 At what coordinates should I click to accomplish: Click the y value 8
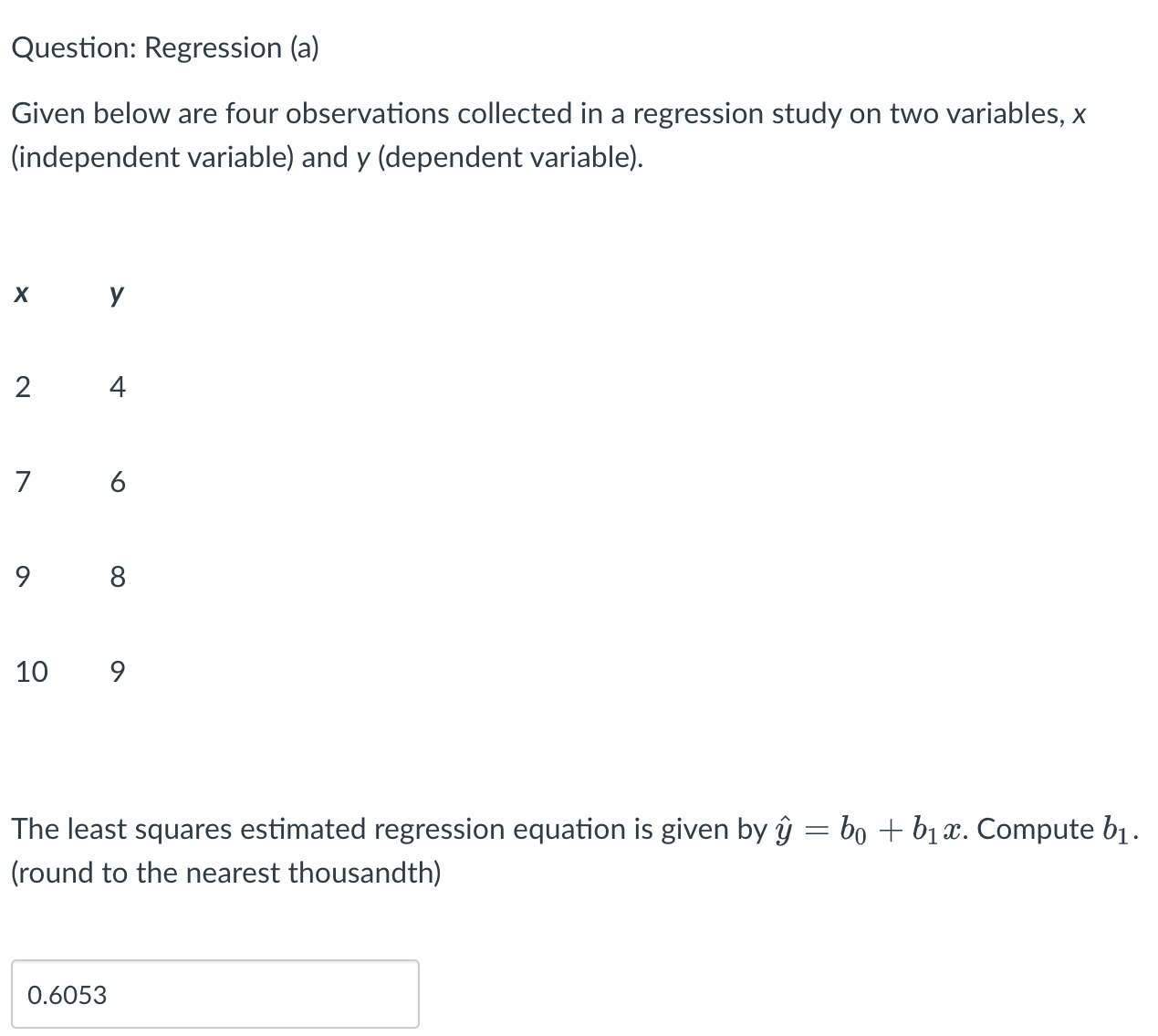pyautogui.click(x=118, y=576)
